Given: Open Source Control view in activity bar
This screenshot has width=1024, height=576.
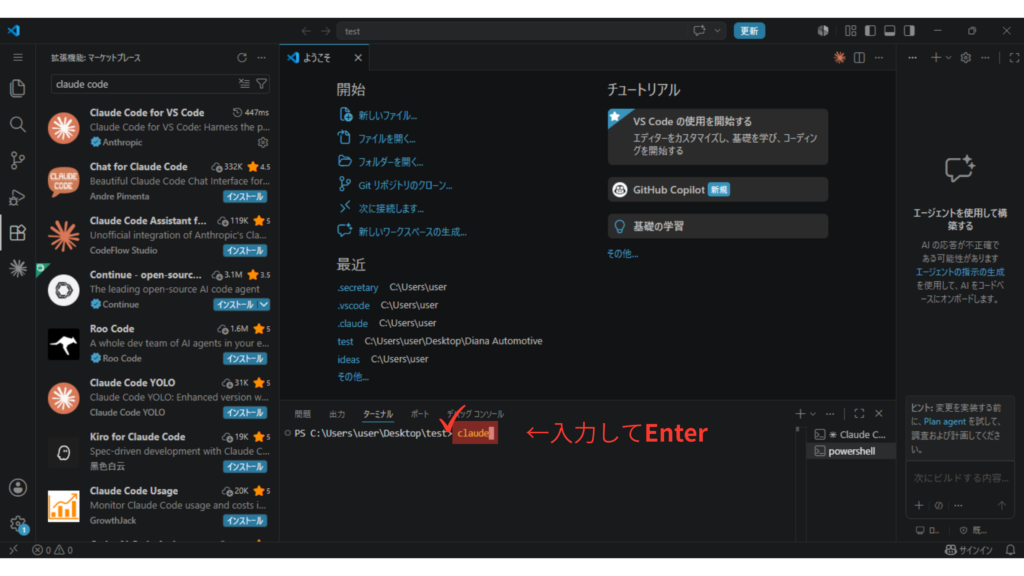Looking at the screenshot, I should pos(18,160).
